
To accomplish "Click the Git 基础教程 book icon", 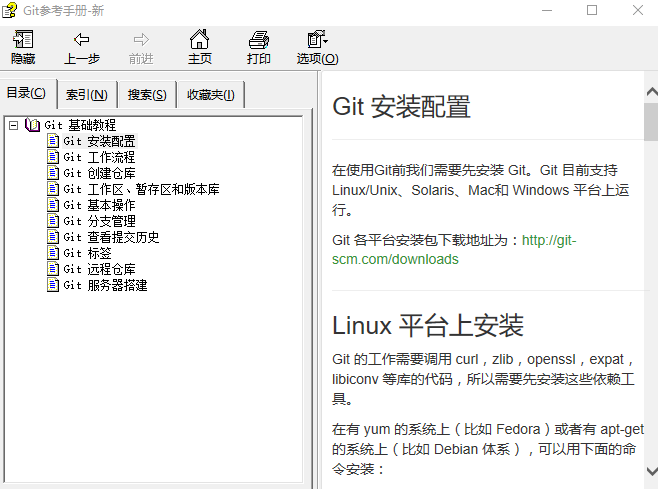I will point(33,125).
